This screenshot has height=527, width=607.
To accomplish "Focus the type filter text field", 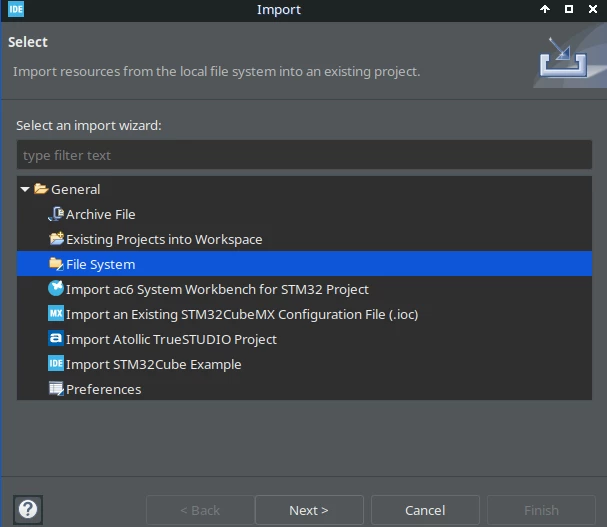I will [304, 155].
